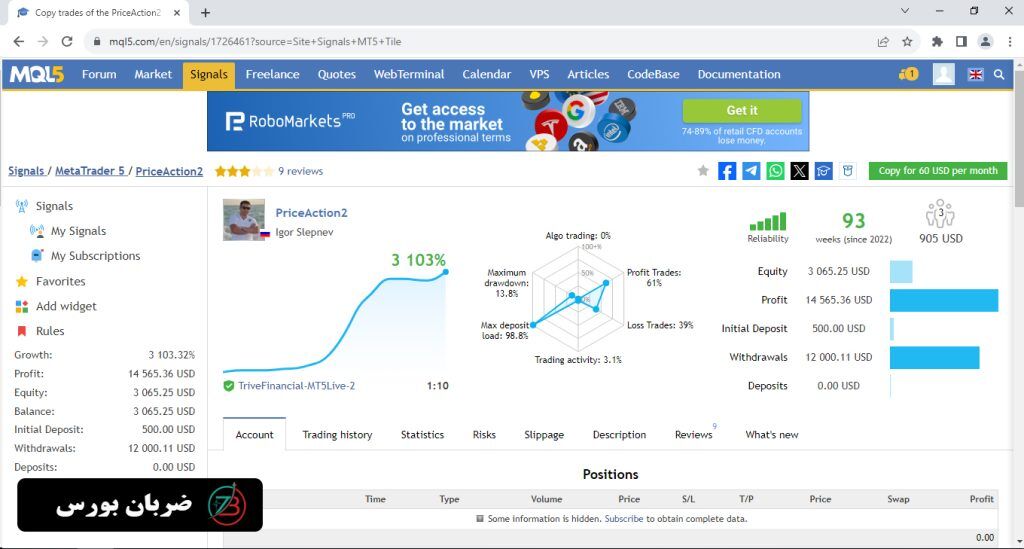1024x549 pixels.
Task: Share the signal via Telegram icon
Action: click(751, 171)
